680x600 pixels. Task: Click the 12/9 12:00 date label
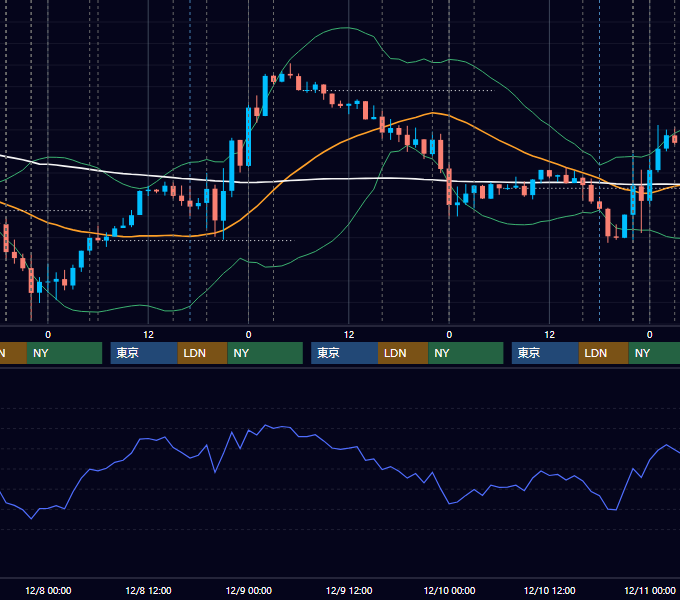click(349, 590)
